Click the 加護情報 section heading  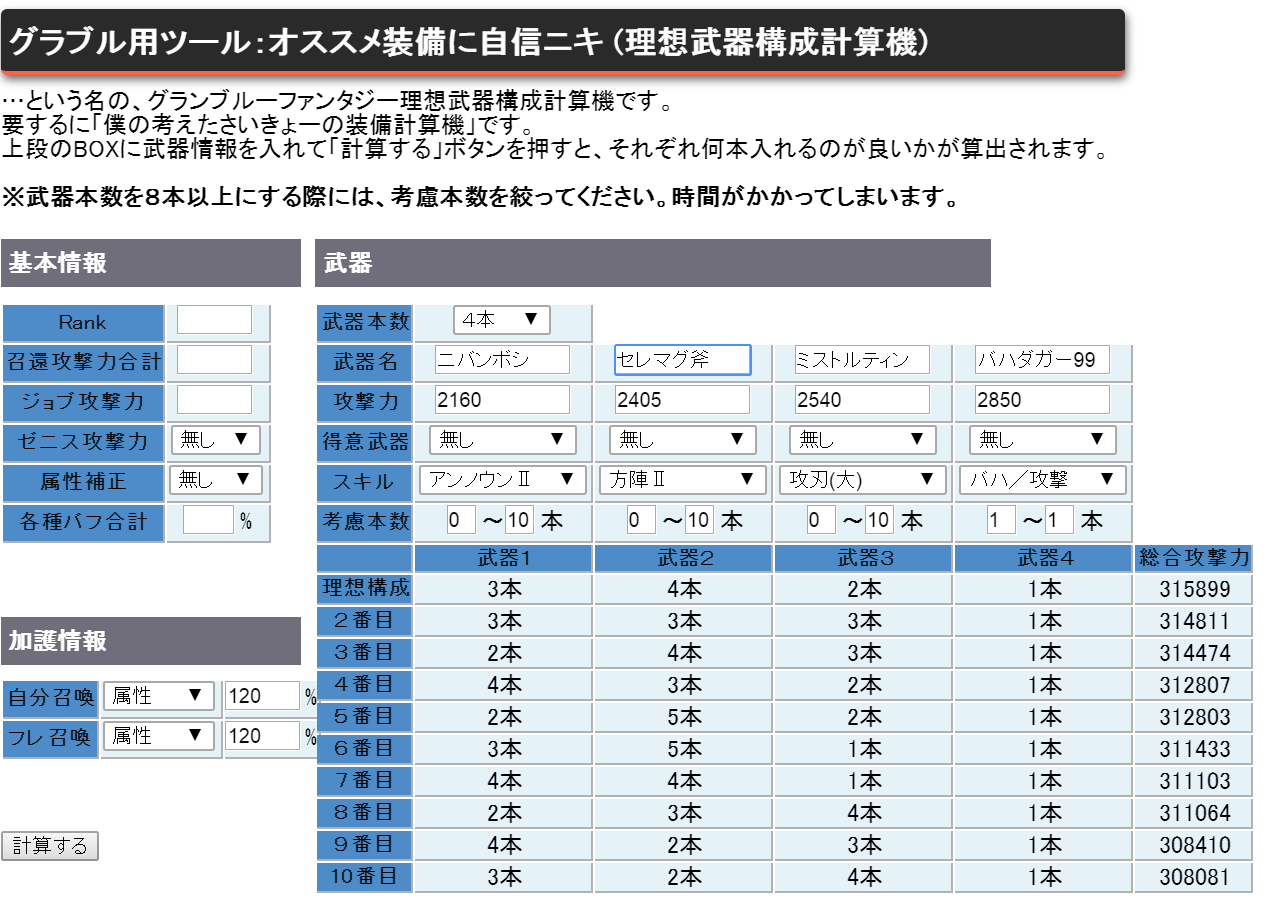coord(151,641)
